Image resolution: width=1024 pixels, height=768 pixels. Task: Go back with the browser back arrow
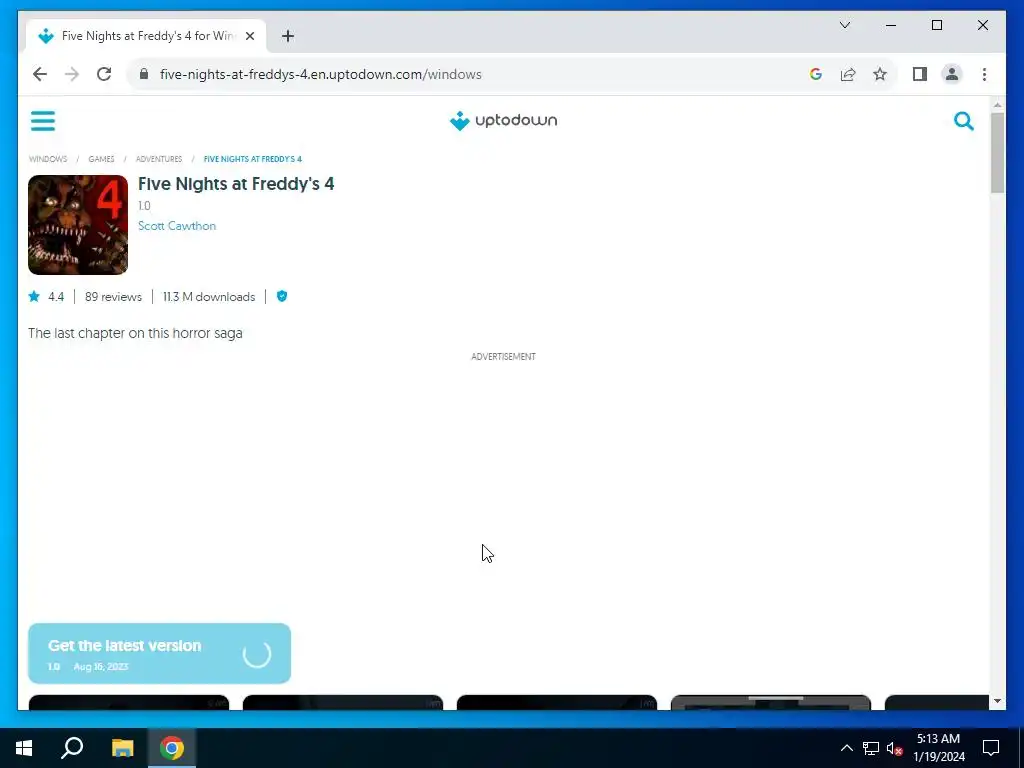pos(40,74)
